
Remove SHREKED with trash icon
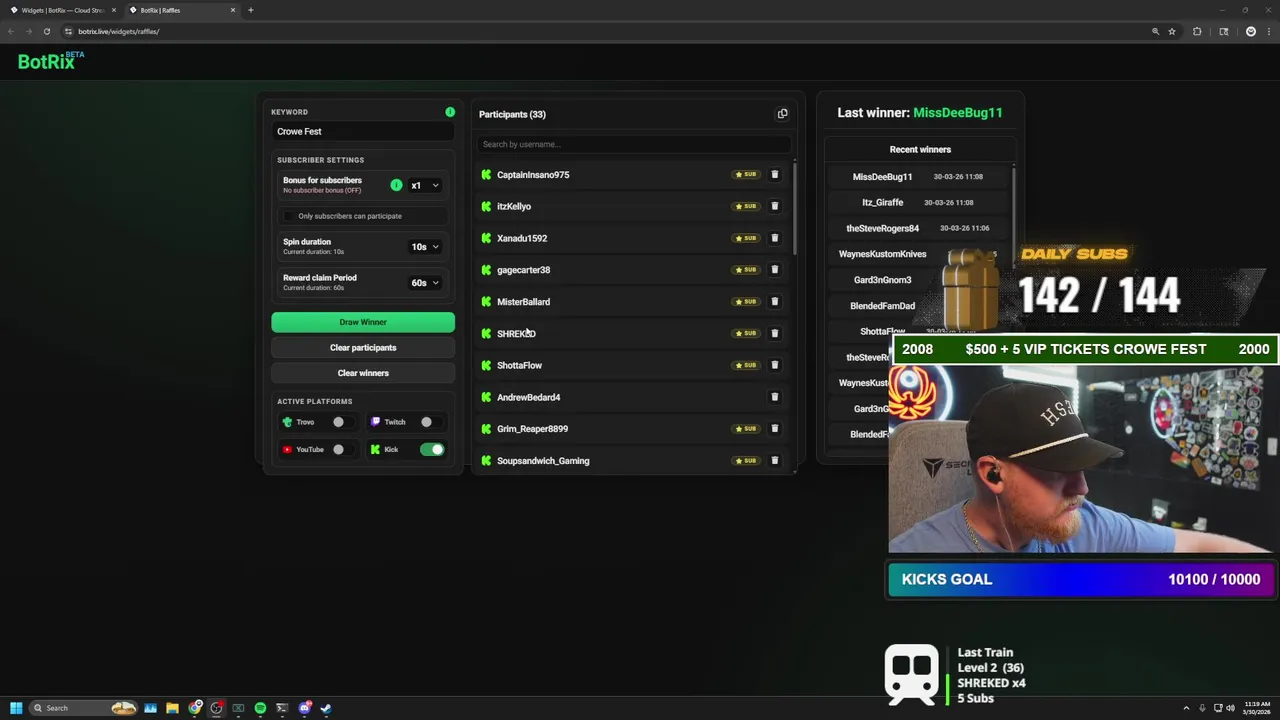click(774, 333)
